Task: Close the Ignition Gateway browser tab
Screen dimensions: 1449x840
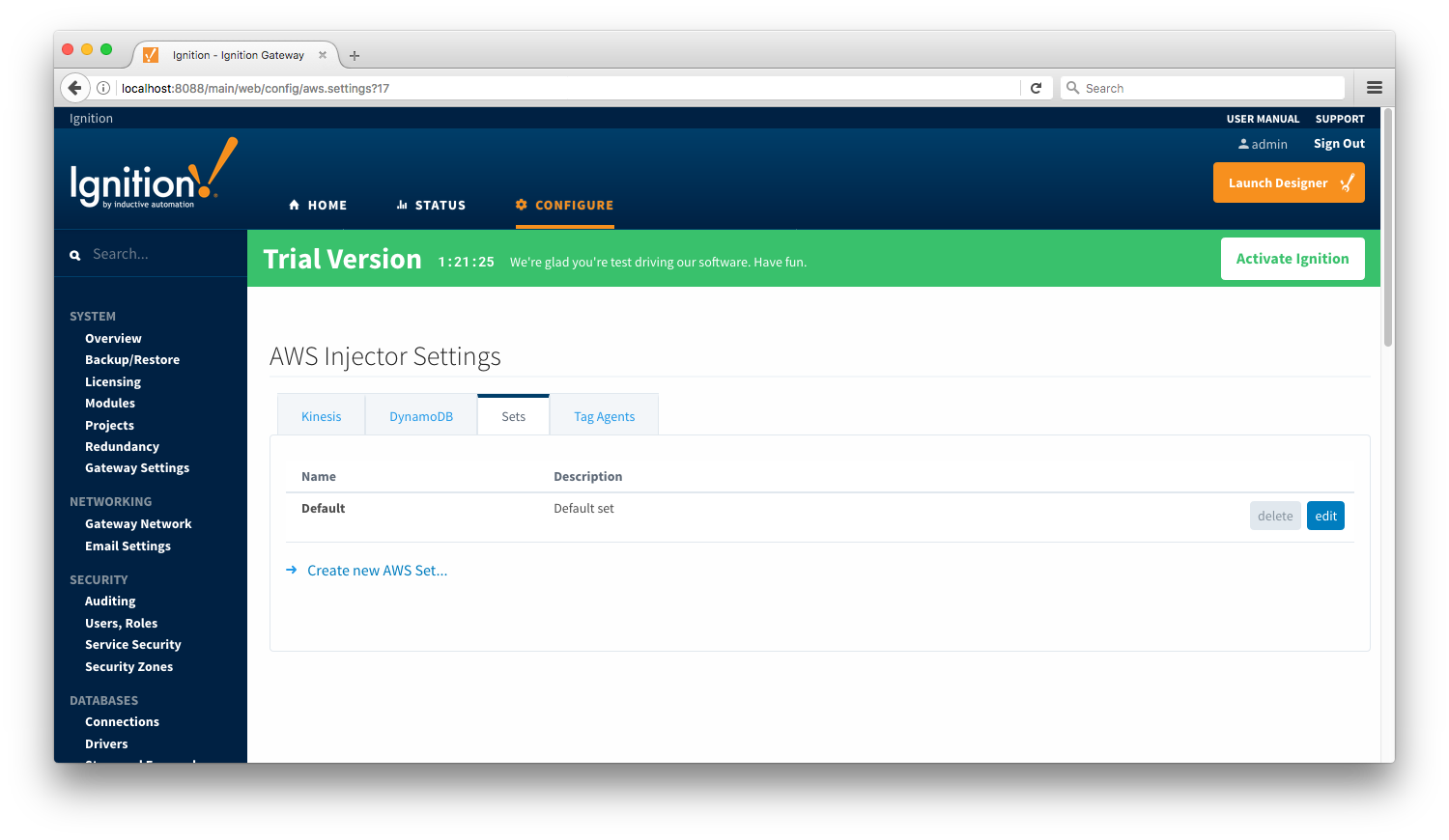Action: [x=323, y=55]
